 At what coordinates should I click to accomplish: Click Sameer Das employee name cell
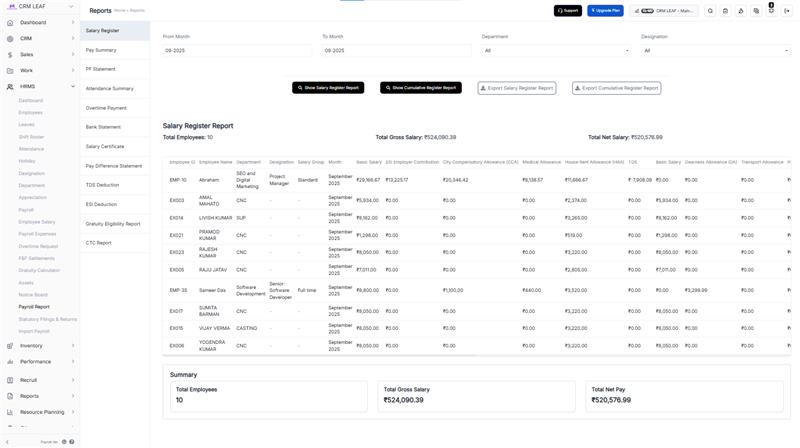point(212,290)
